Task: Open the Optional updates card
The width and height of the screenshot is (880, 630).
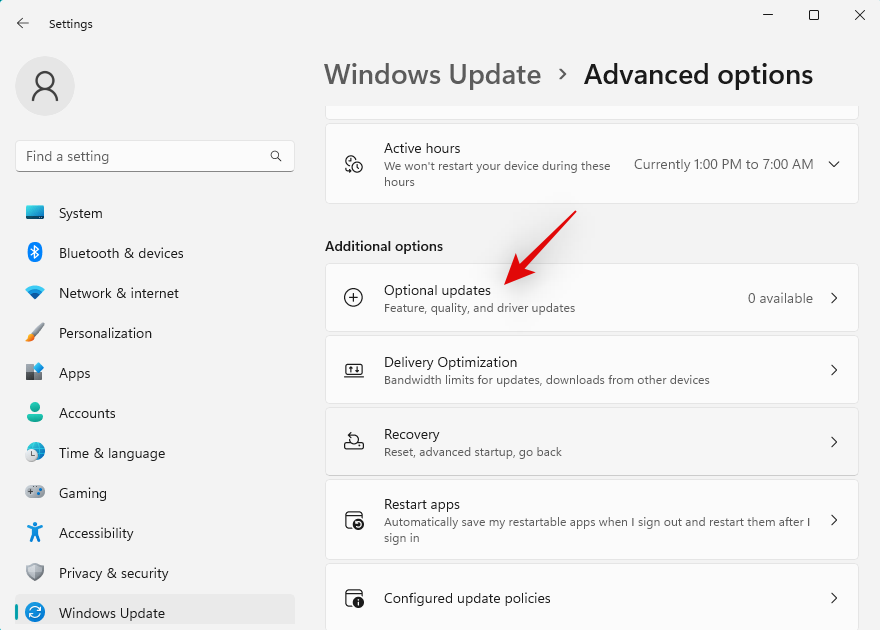Action: coord(592,297)
